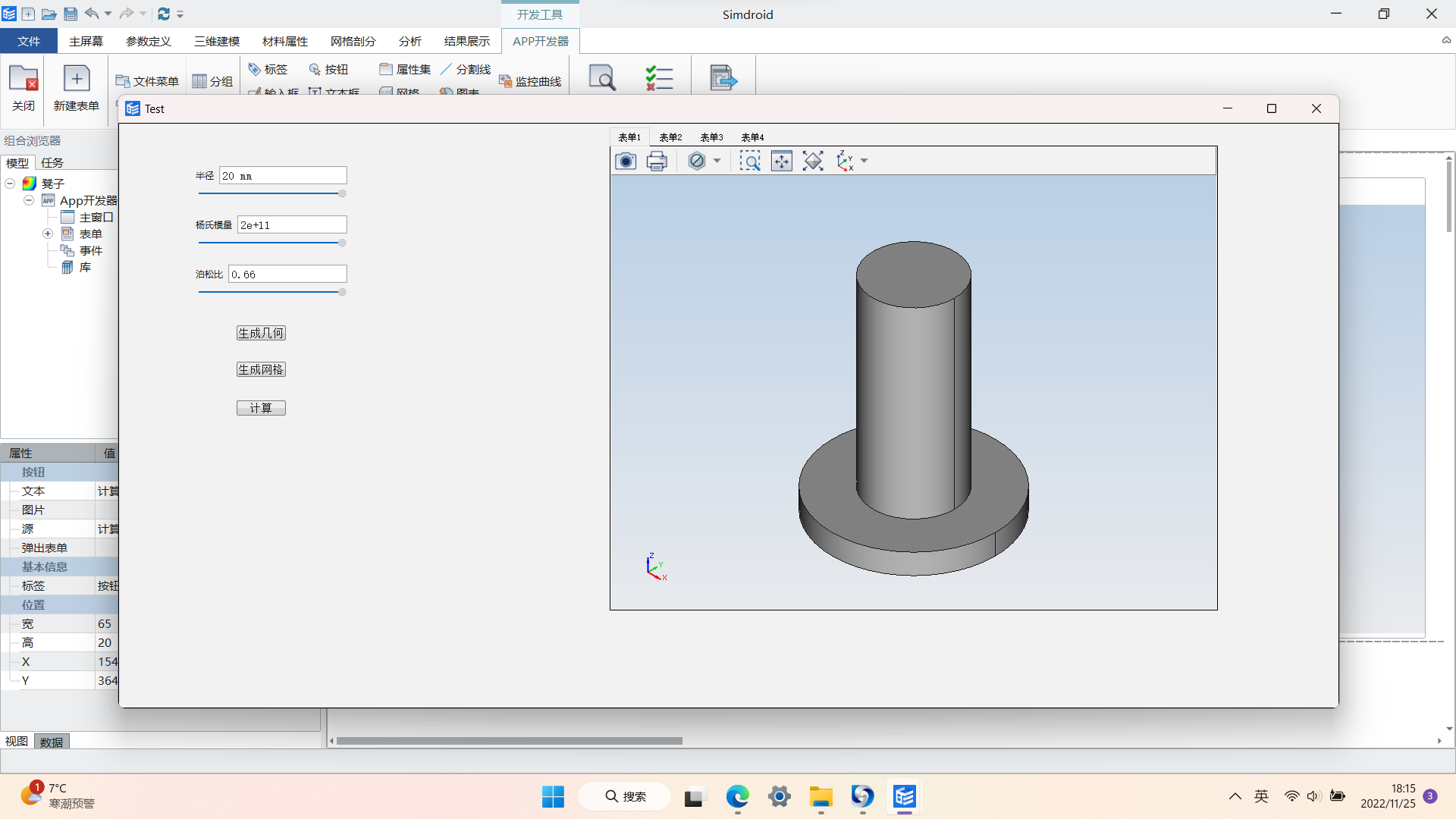Insert a 分组 group control
The height and width of the screenshot is (819, 1456).
pyautogui.click(x=212, y=81)
